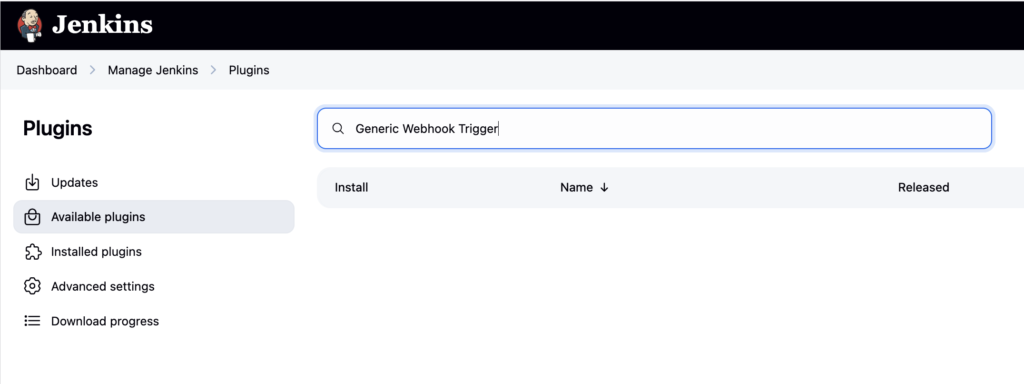The image size is (1024, 384).
Task: Click the magnifying glass search icon
Action: click(x=338, y=129)
